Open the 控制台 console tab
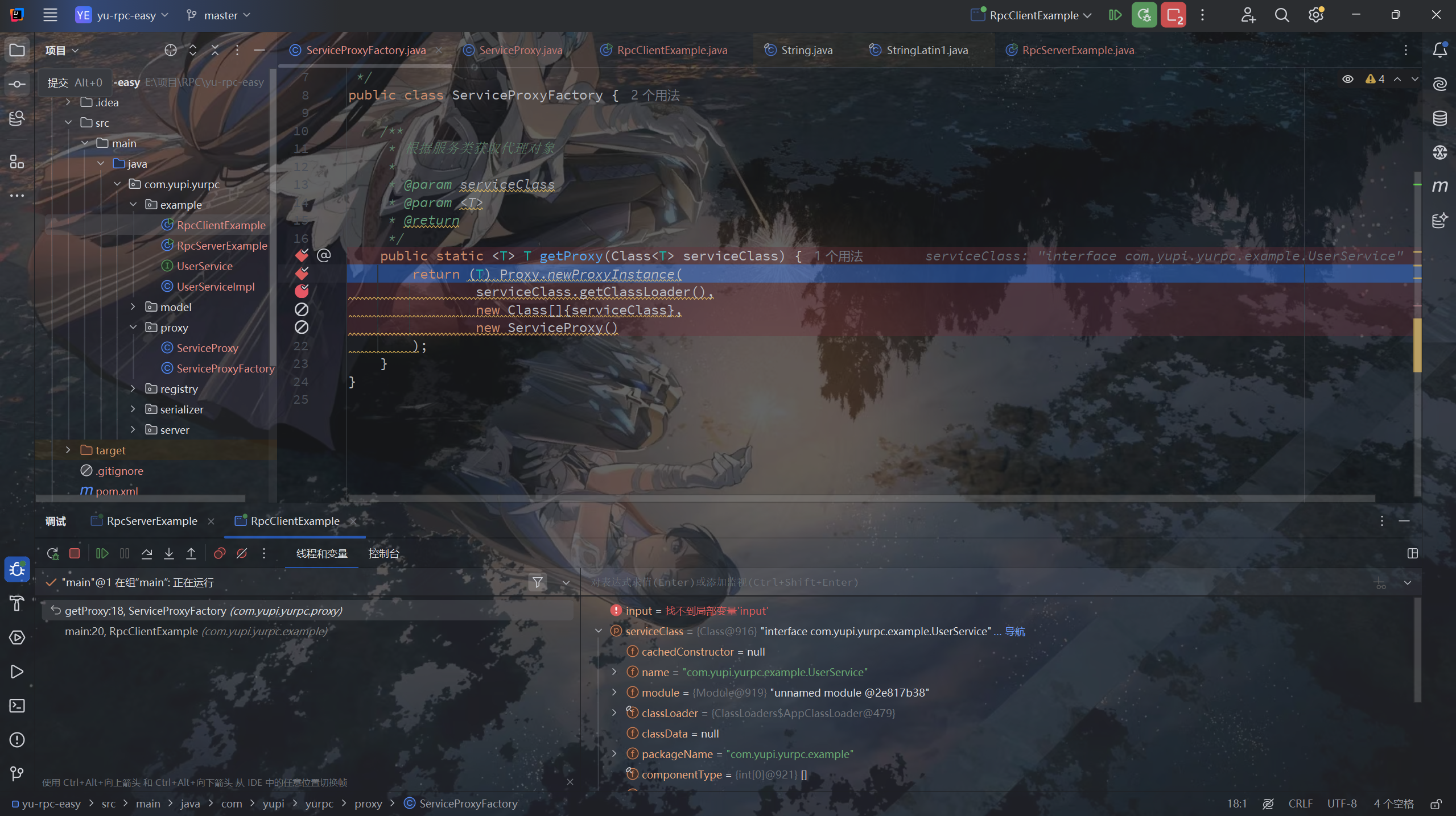The width and height of the screenshot is (1456, 816). 384,553
